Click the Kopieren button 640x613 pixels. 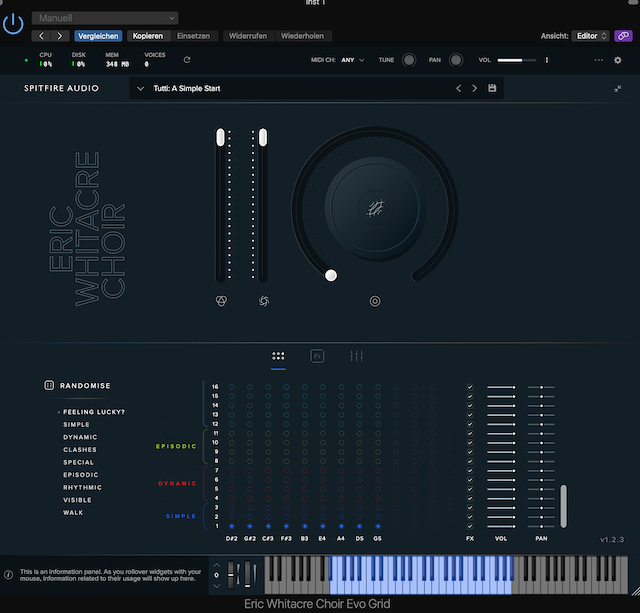(x=148, y=36)
